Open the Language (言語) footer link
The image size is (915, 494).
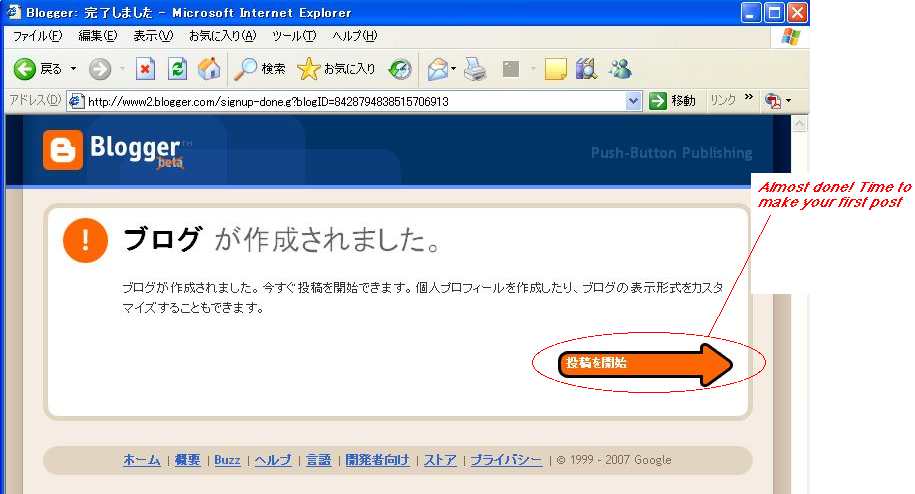[319, 460]
